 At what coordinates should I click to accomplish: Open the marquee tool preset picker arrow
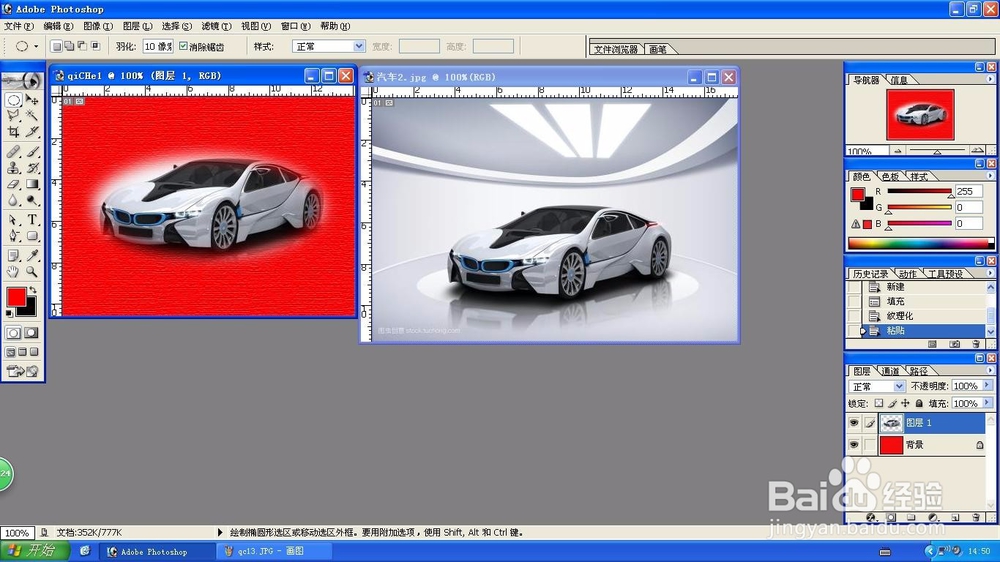point(36,47)
